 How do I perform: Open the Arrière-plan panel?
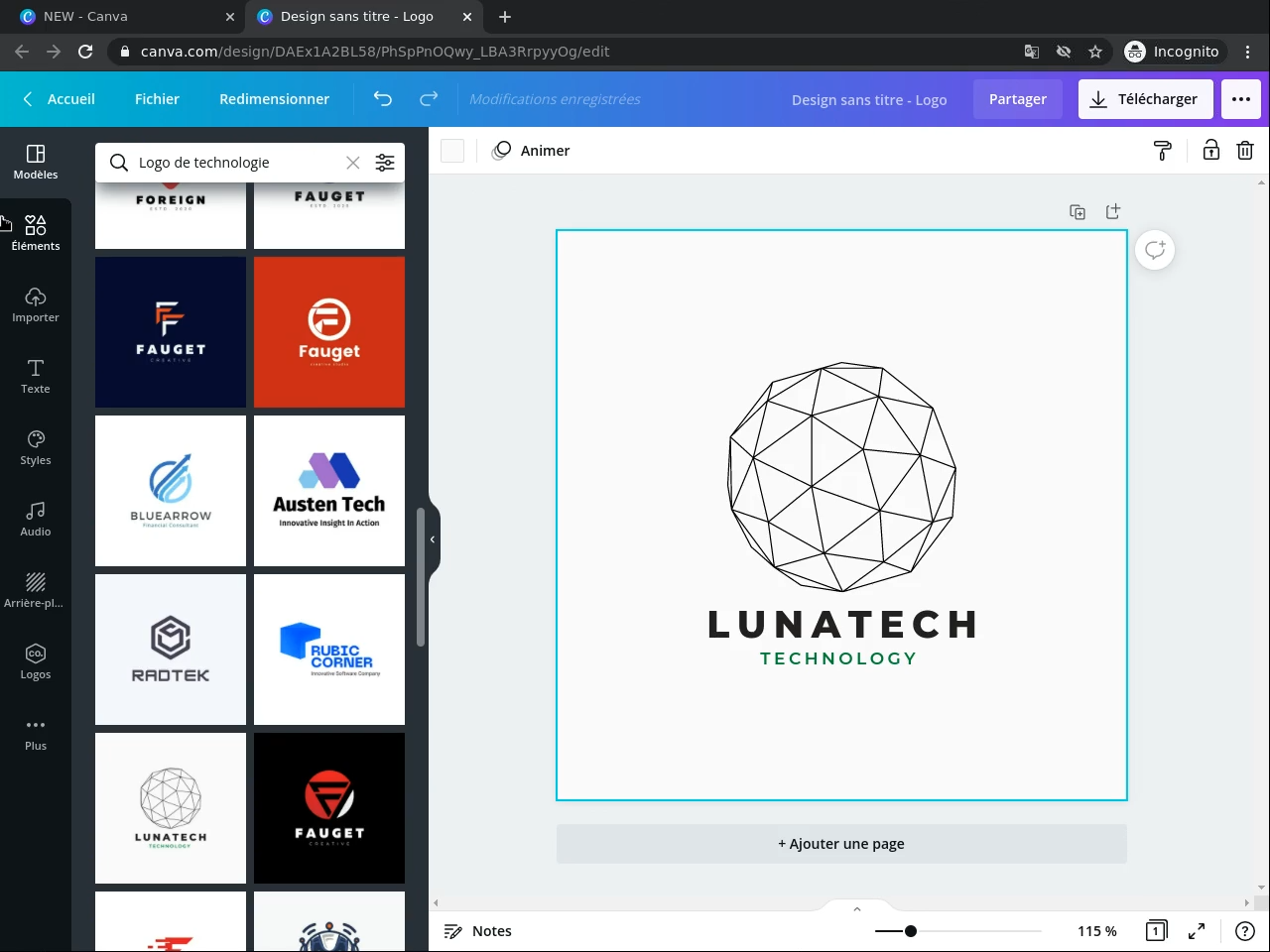pos(36,591)
